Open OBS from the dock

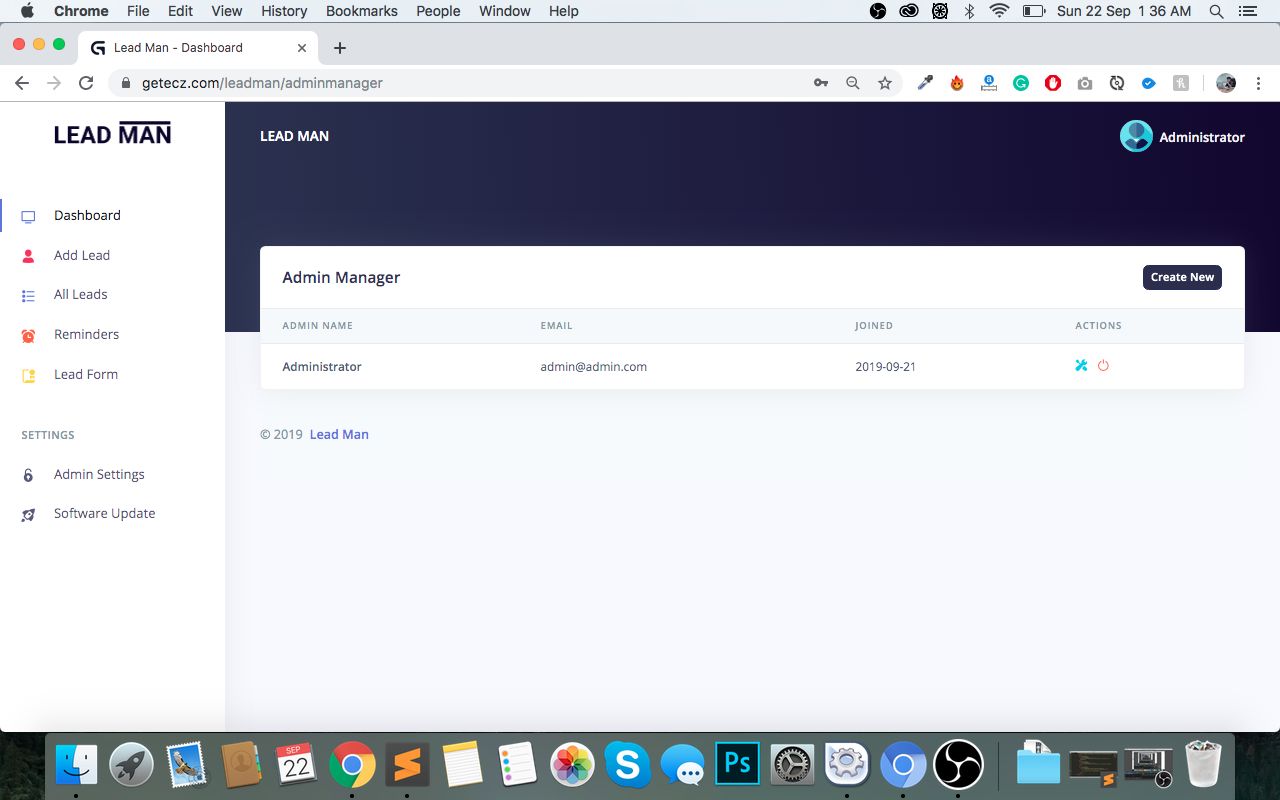click(958, 766)
